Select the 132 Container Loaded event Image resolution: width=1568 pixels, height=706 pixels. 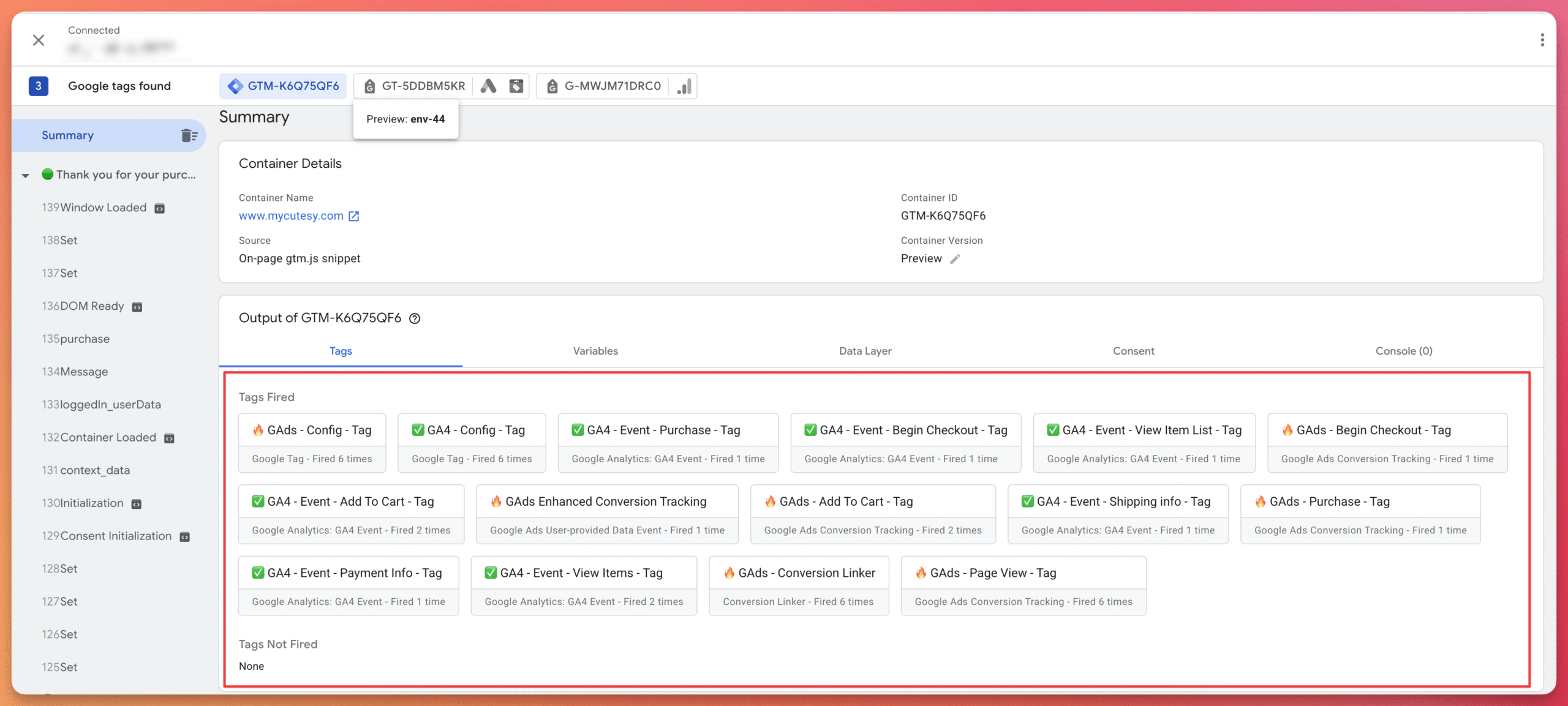pos(99,437)
